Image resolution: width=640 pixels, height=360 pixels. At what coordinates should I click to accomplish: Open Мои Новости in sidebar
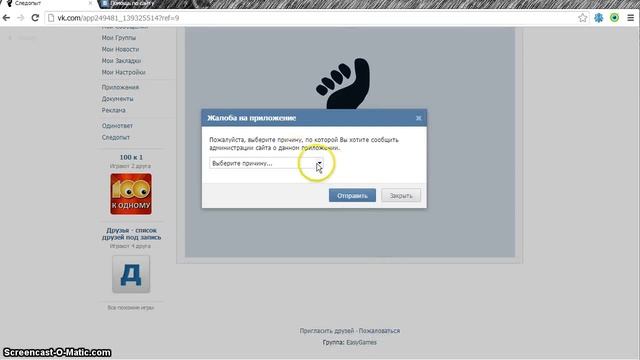tap(120, 49)
